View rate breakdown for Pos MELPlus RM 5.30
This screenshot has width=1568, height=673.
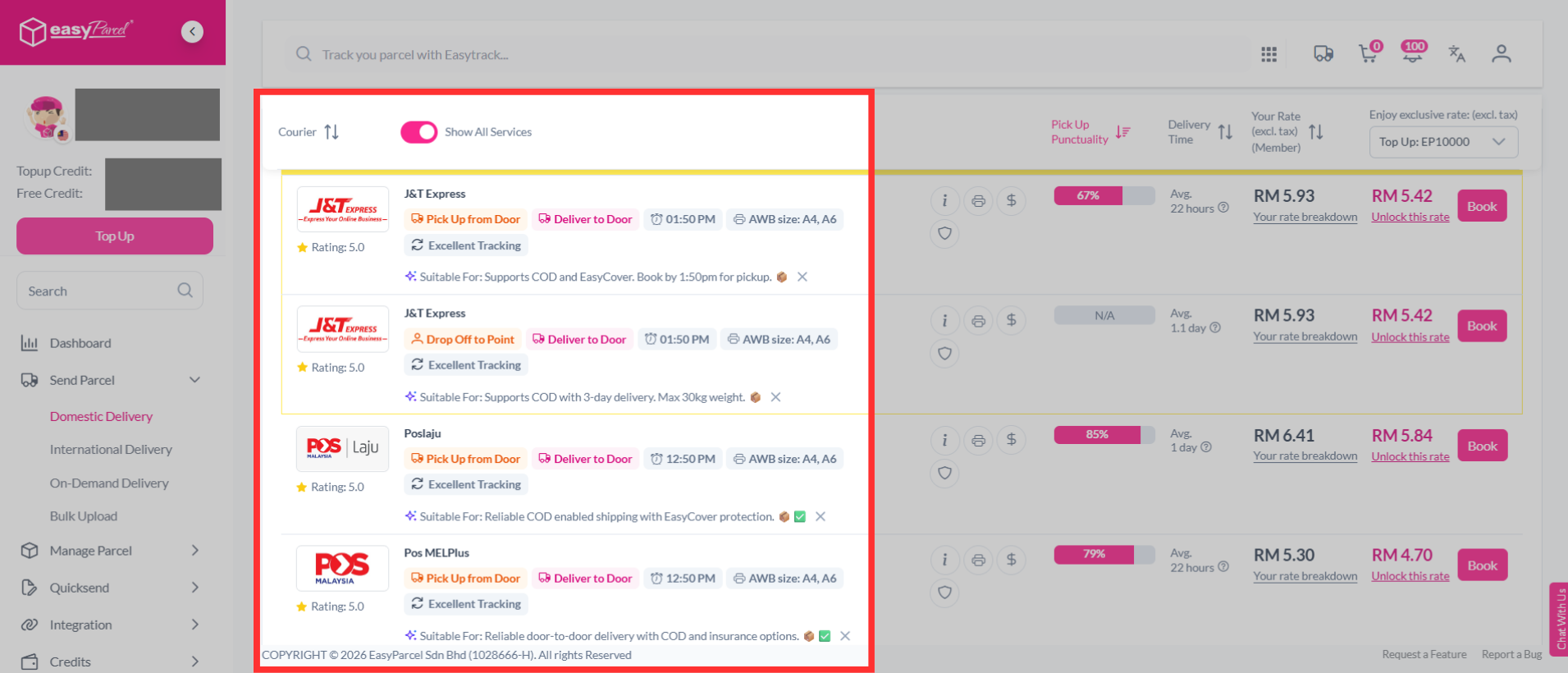pos(1305,576)
